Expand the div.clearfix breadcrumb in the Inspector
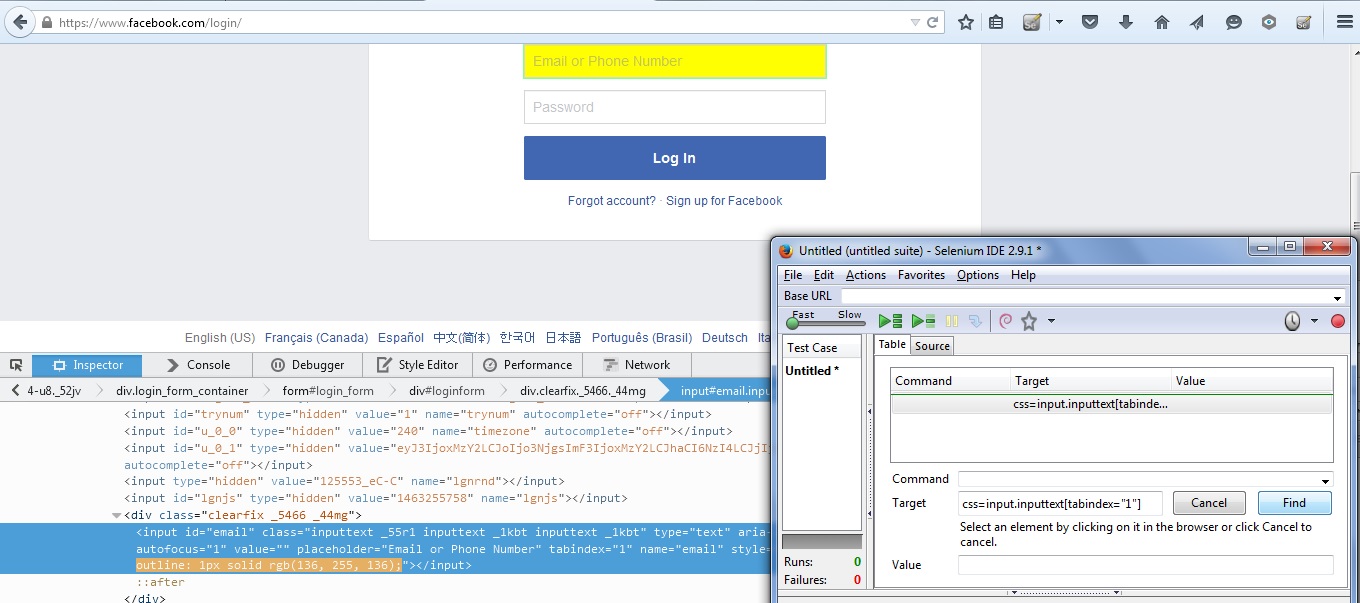 coord(584,390)
